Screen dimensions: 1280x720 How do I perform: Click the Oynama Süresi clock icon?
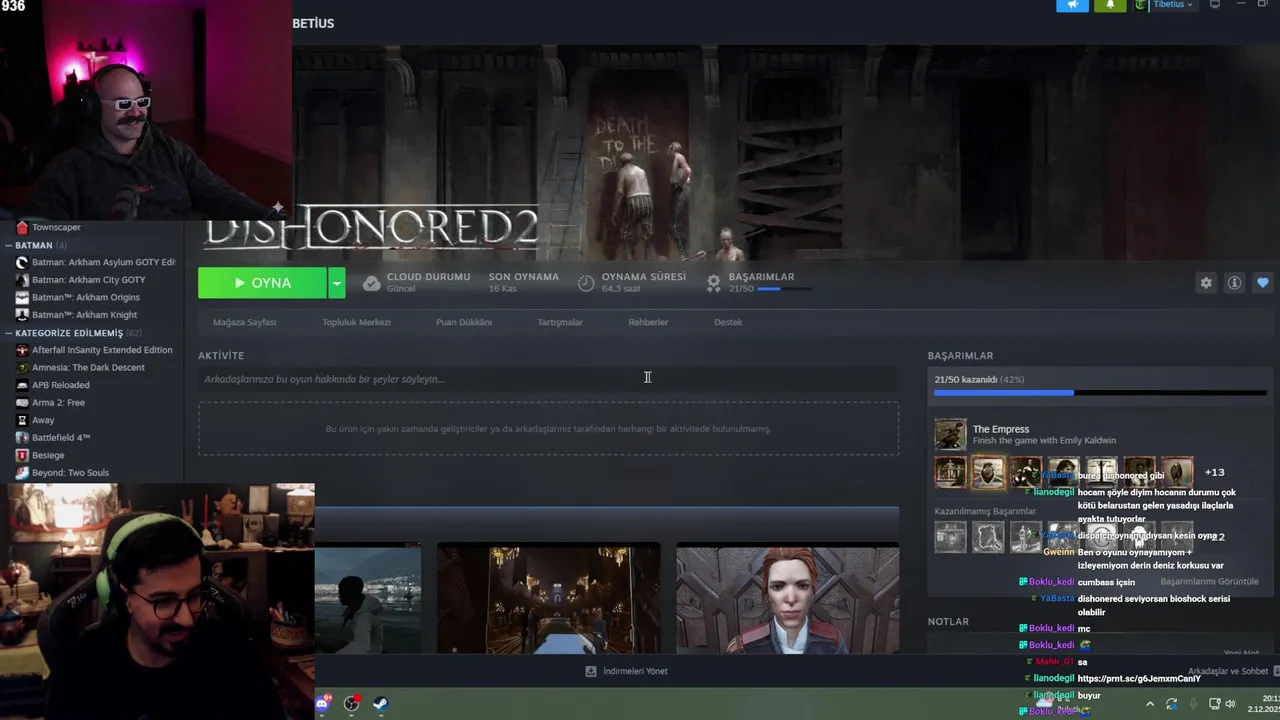586,283
